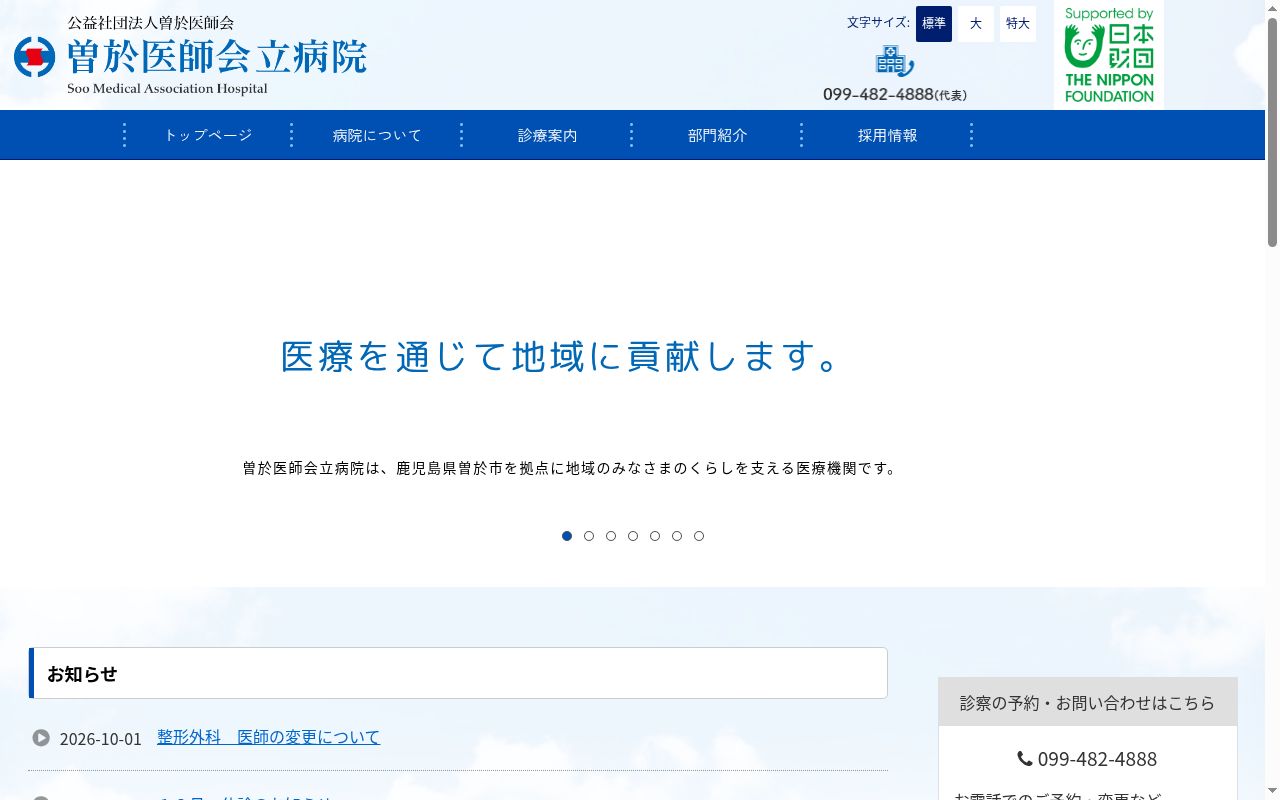Open the Nippon Foundation supporter banner

[x=1109, y=55]
